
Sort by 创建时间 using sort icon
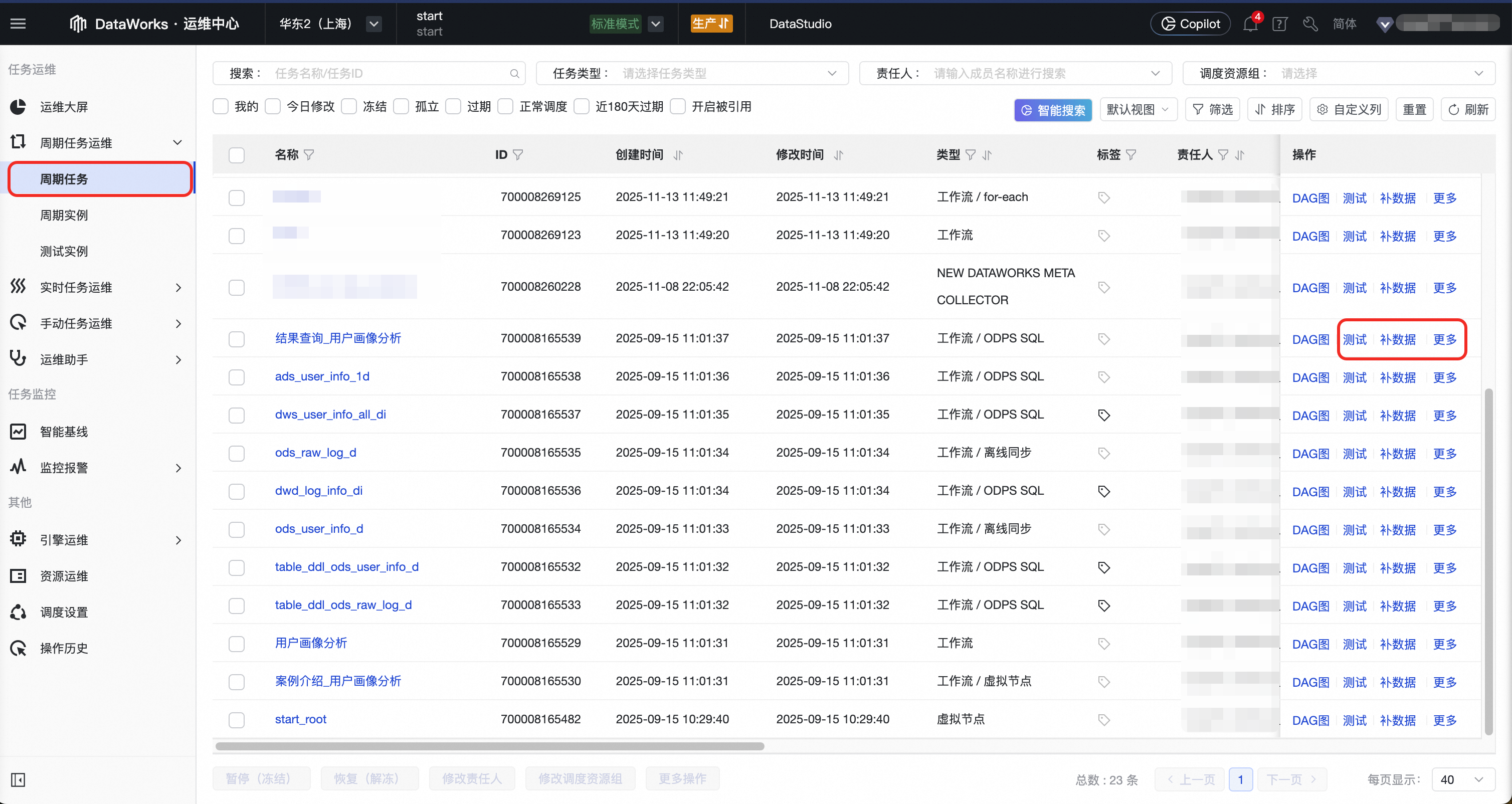678,155
